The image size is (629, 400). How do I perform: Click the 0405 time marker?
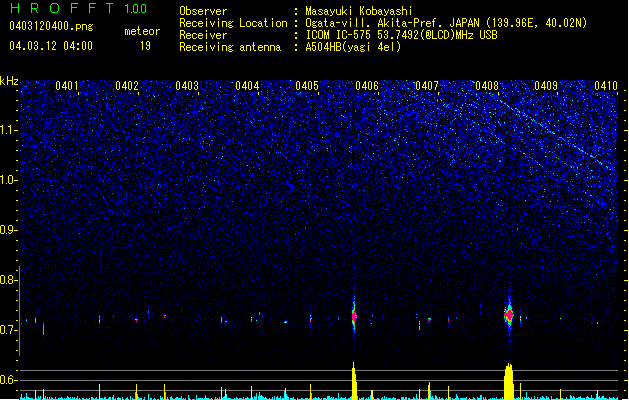pyautogui.click(x=307, y=86)
